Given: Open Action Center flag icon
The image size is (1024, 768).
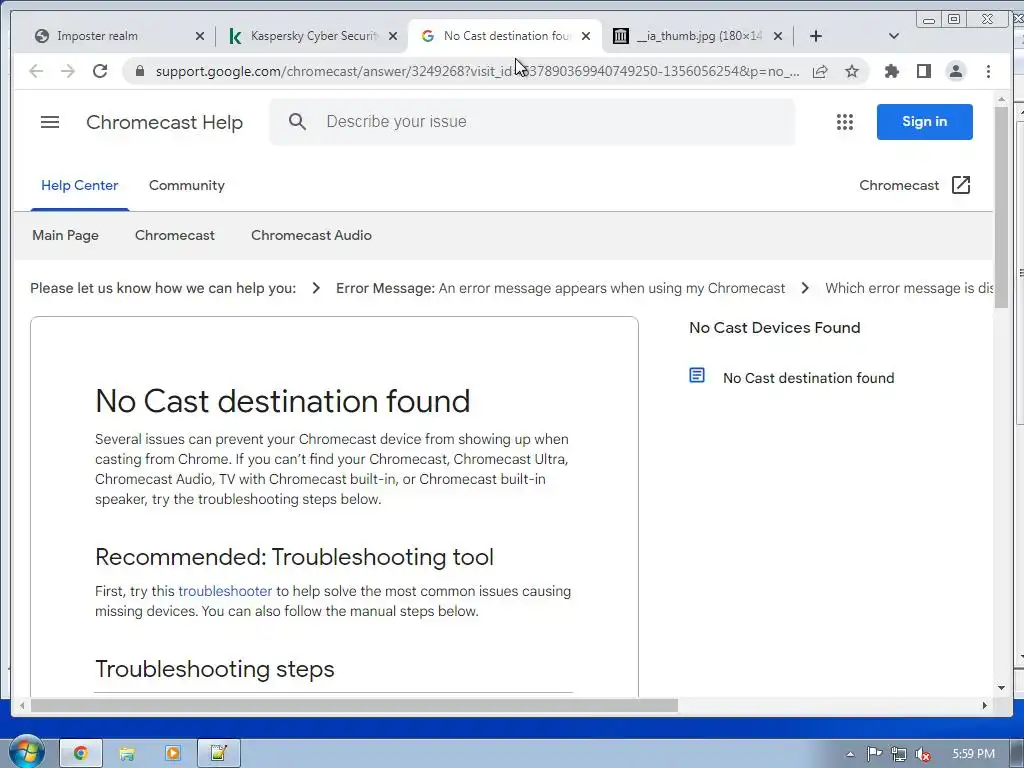Looking at the screenshot, I should coord(874,754).
